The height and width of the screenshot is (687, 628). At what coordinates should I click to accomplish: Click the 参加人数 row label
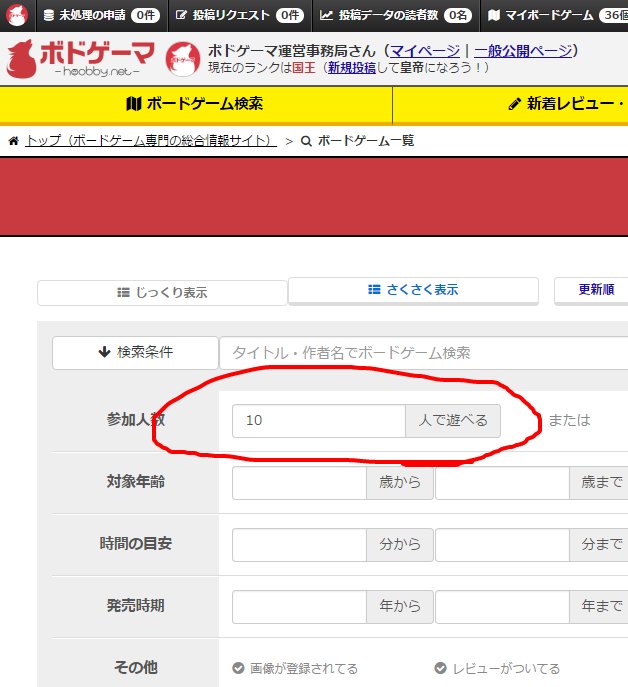135,420
